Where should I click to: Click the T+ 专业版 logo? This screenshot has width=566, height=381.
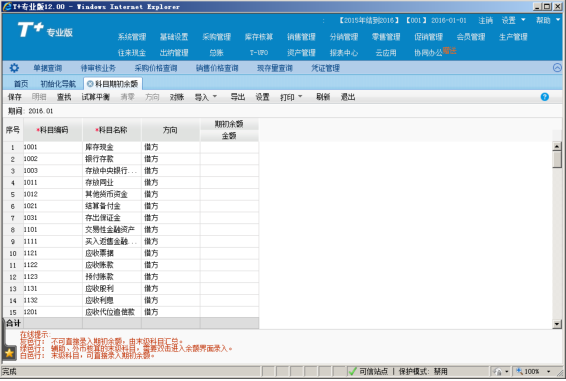45,30
